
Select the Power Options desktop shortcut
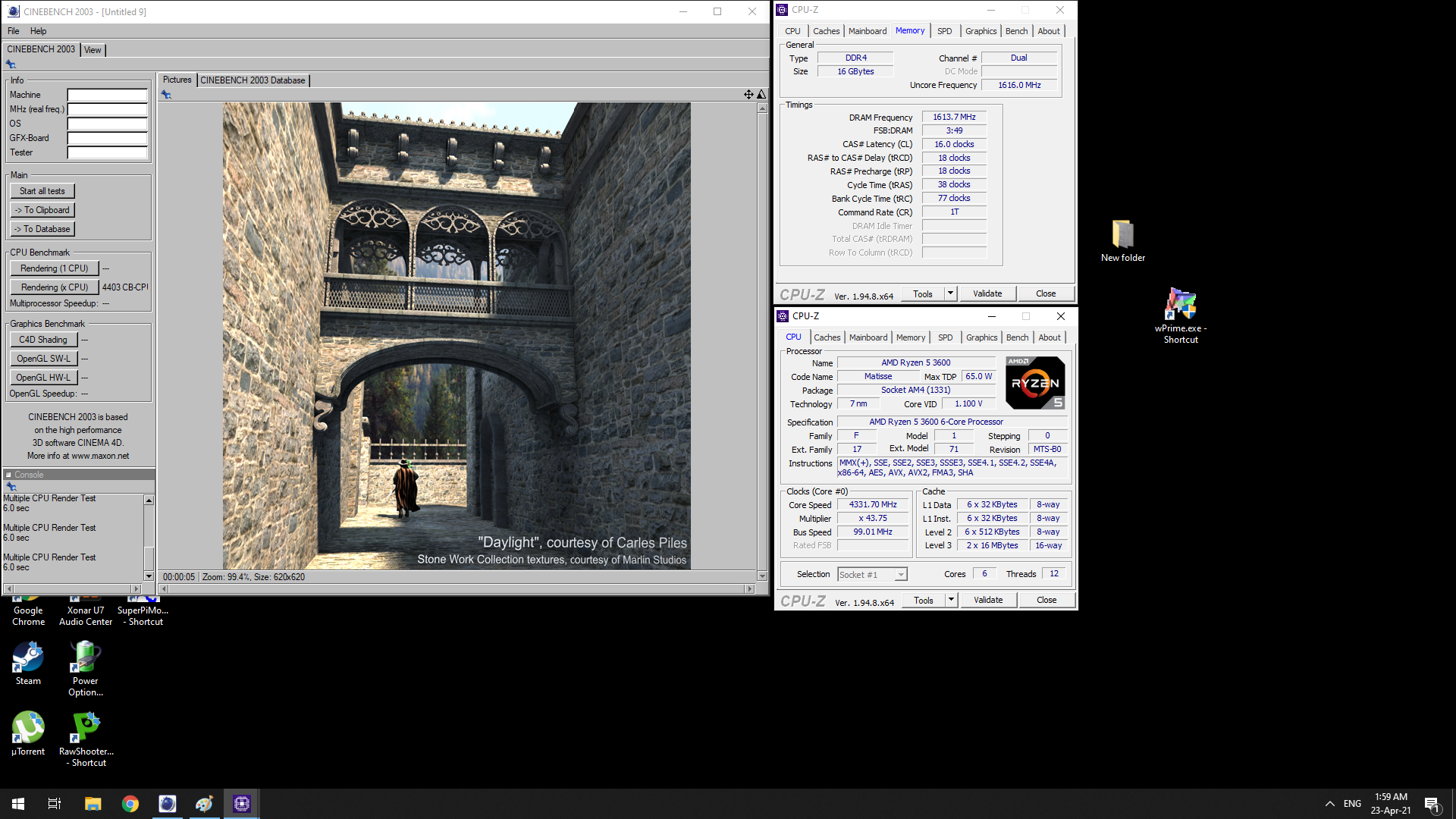coord(86,669)
